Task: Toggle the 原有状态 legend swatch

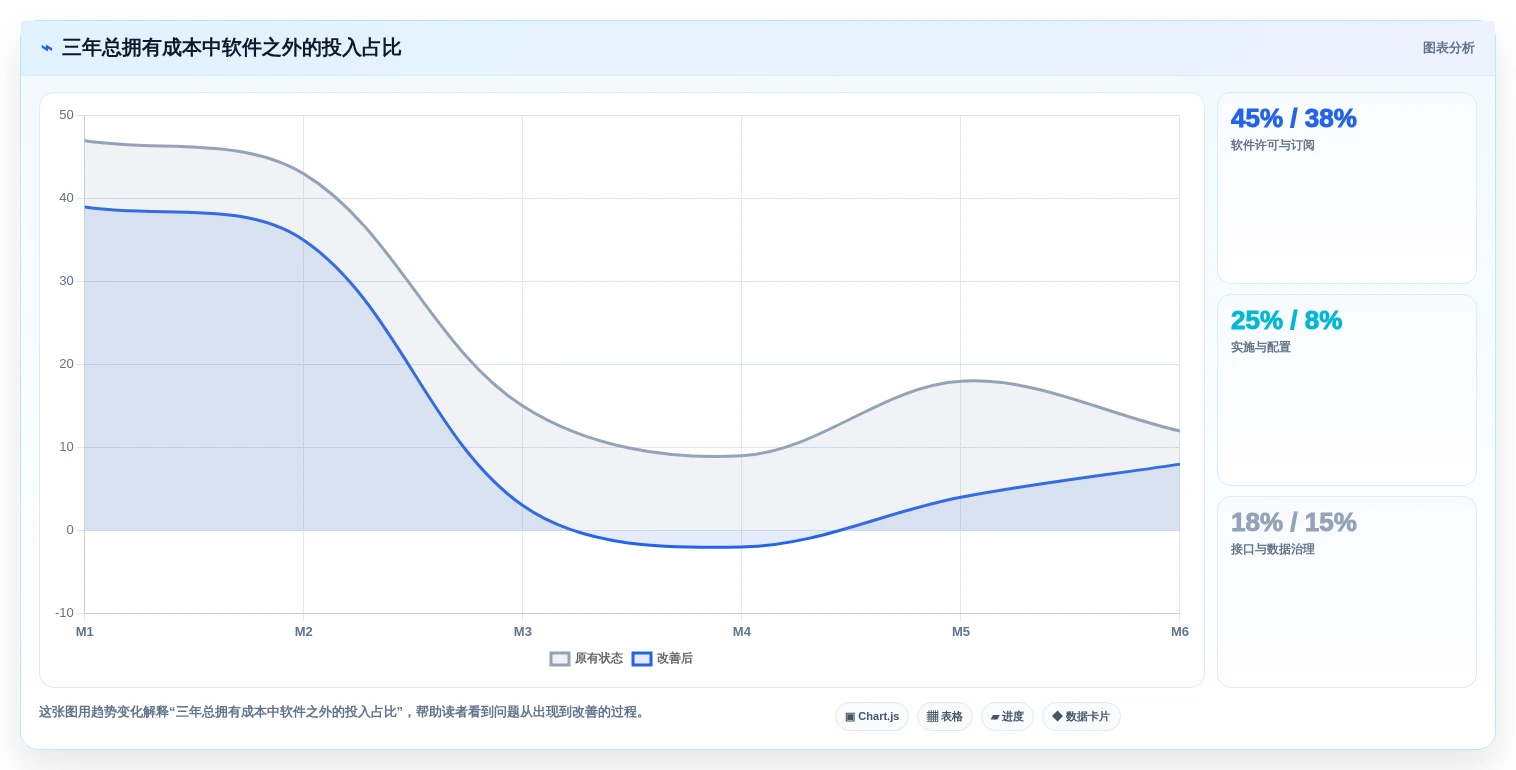Action: [x=560, y=659]
